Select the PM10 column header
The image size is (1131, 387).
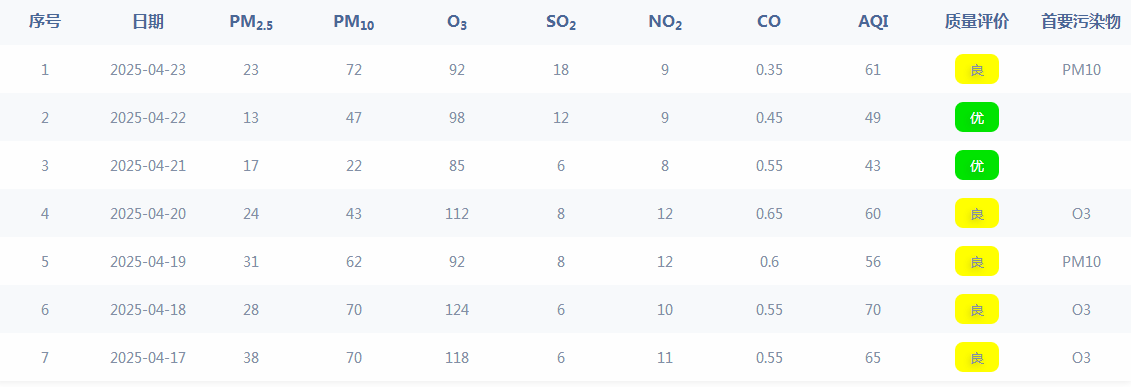354,22
